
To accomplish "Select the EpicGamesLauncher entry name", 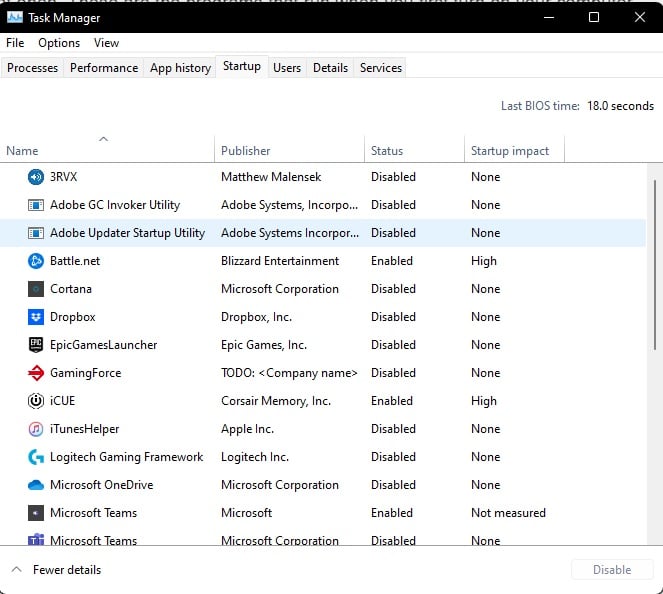I will coord(104,345).
